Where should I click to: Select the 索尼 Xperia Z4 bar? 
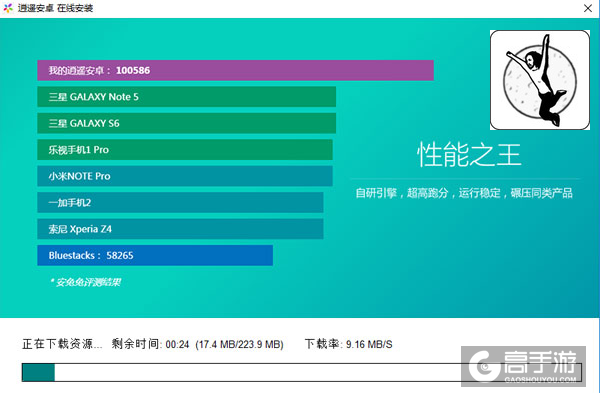(180, 229)
